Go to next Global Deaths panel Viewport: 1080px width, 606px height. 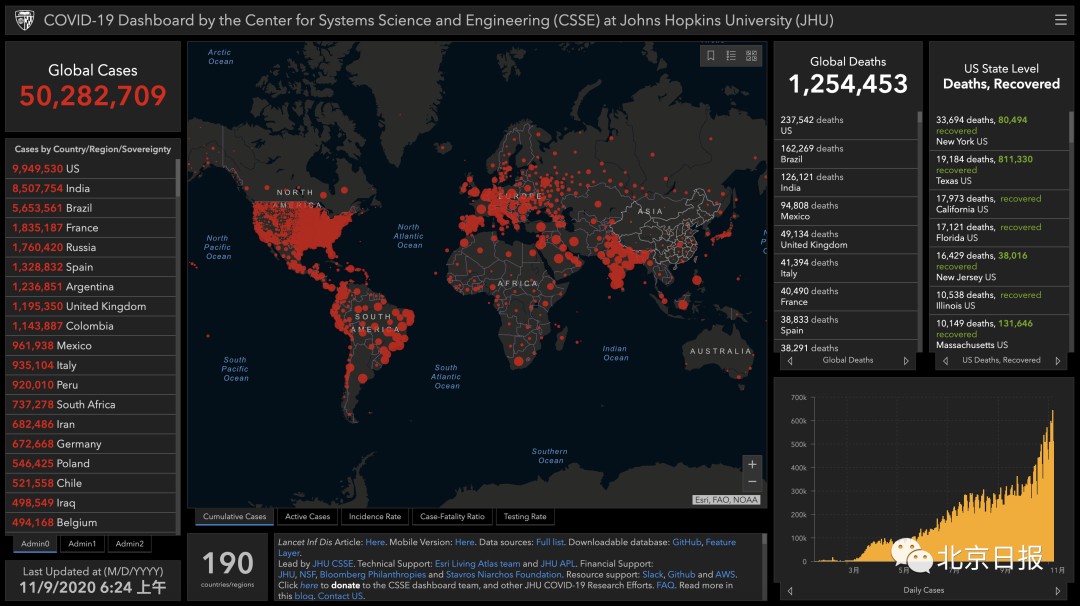(x=906, y=361)
